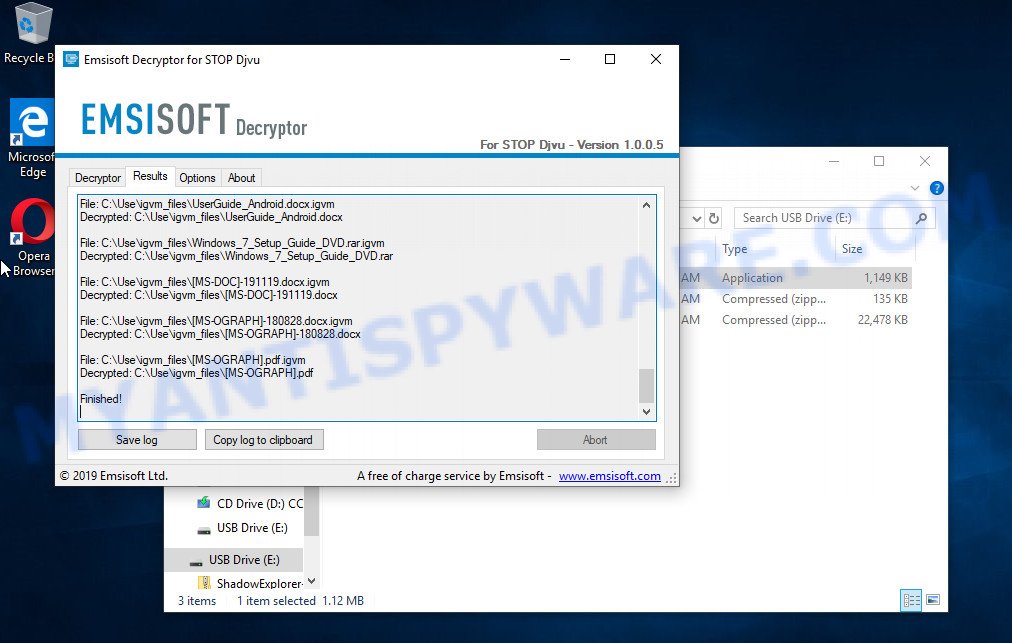The width and height of the screenshot is (1012, 643).
Task: Select the Application row of 1,149 KB
Action: [x=796, y=278]
